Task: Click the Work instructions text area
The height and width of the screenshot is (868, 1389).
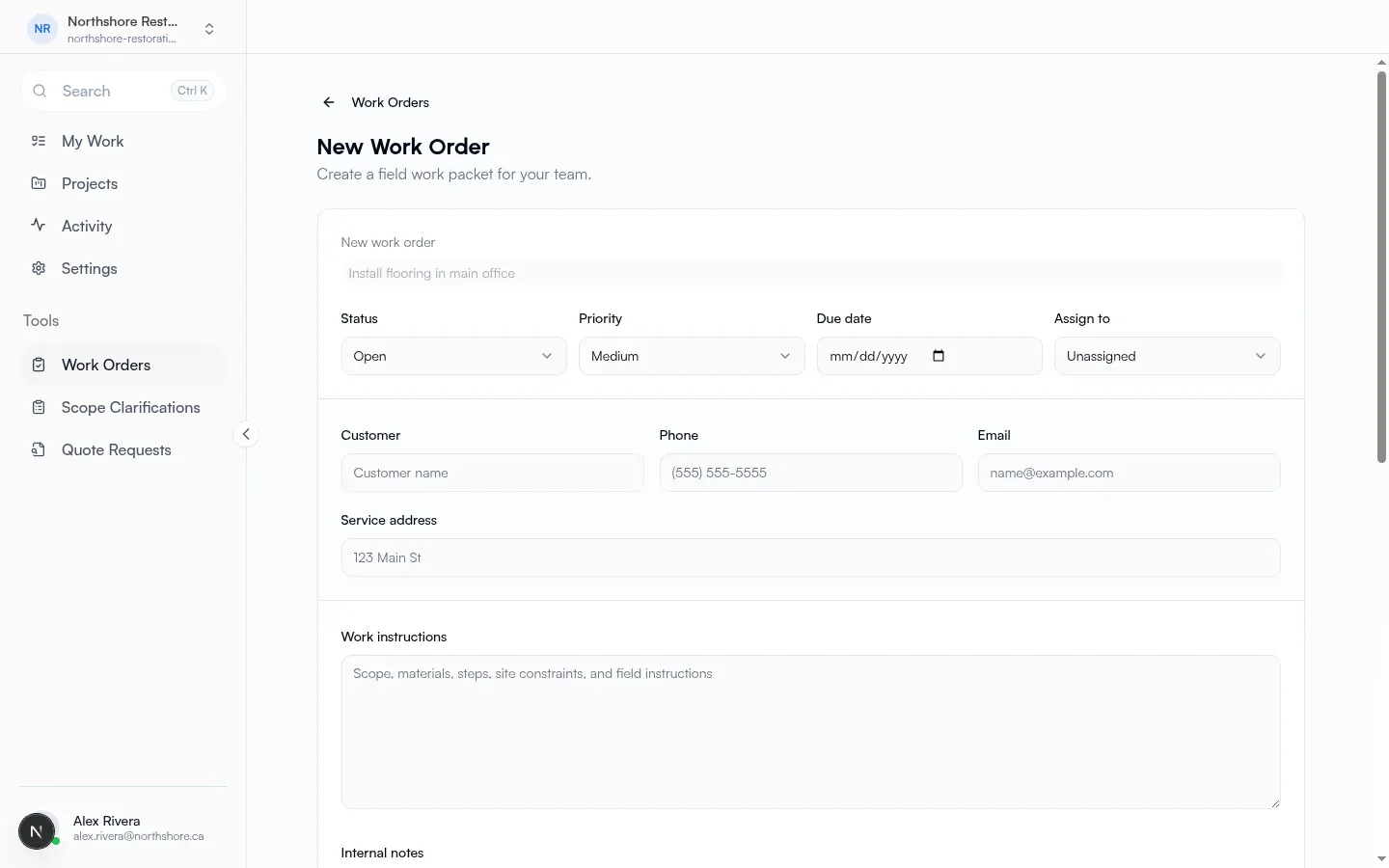Action: 810,732
